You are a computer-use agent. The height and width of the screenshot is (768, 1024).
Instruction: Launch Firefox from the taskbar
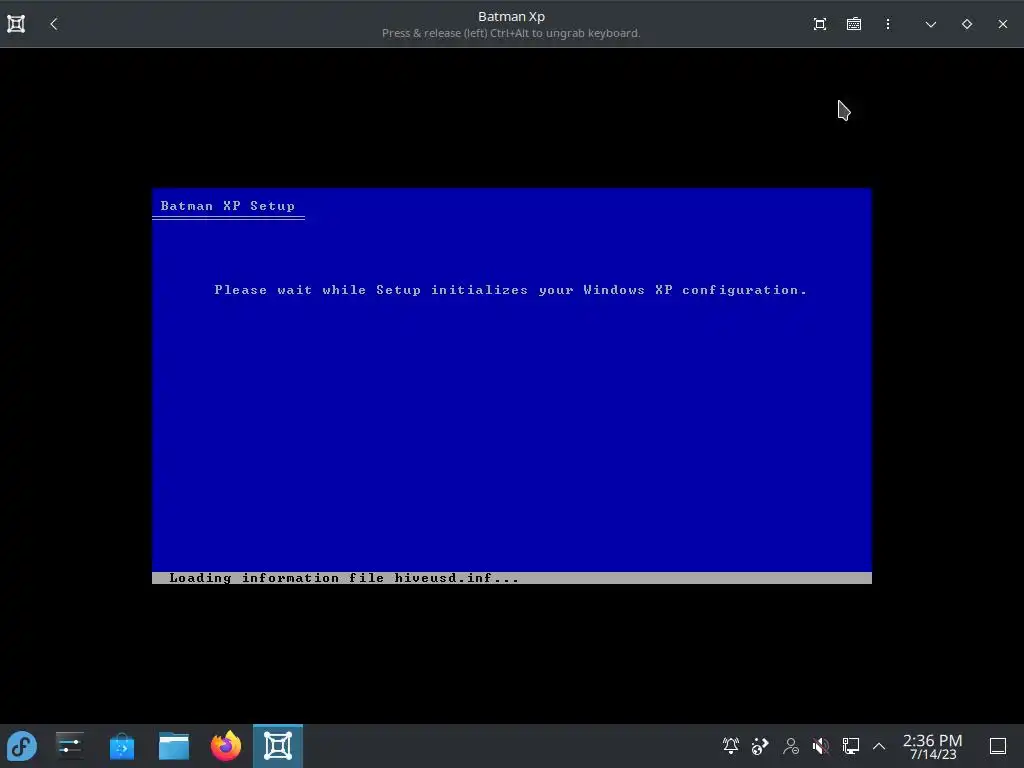[x=226, y=746]
